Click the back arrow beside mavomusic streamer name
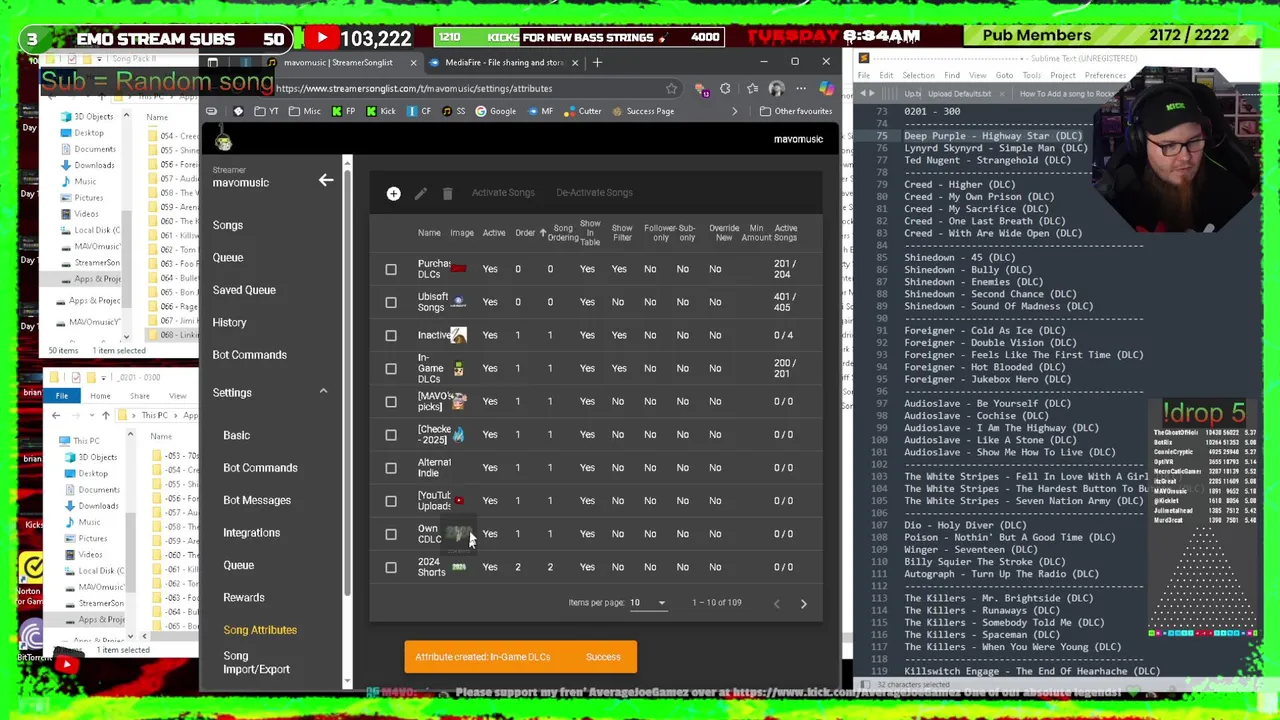The image size is (1280, 720). [325, 180]
